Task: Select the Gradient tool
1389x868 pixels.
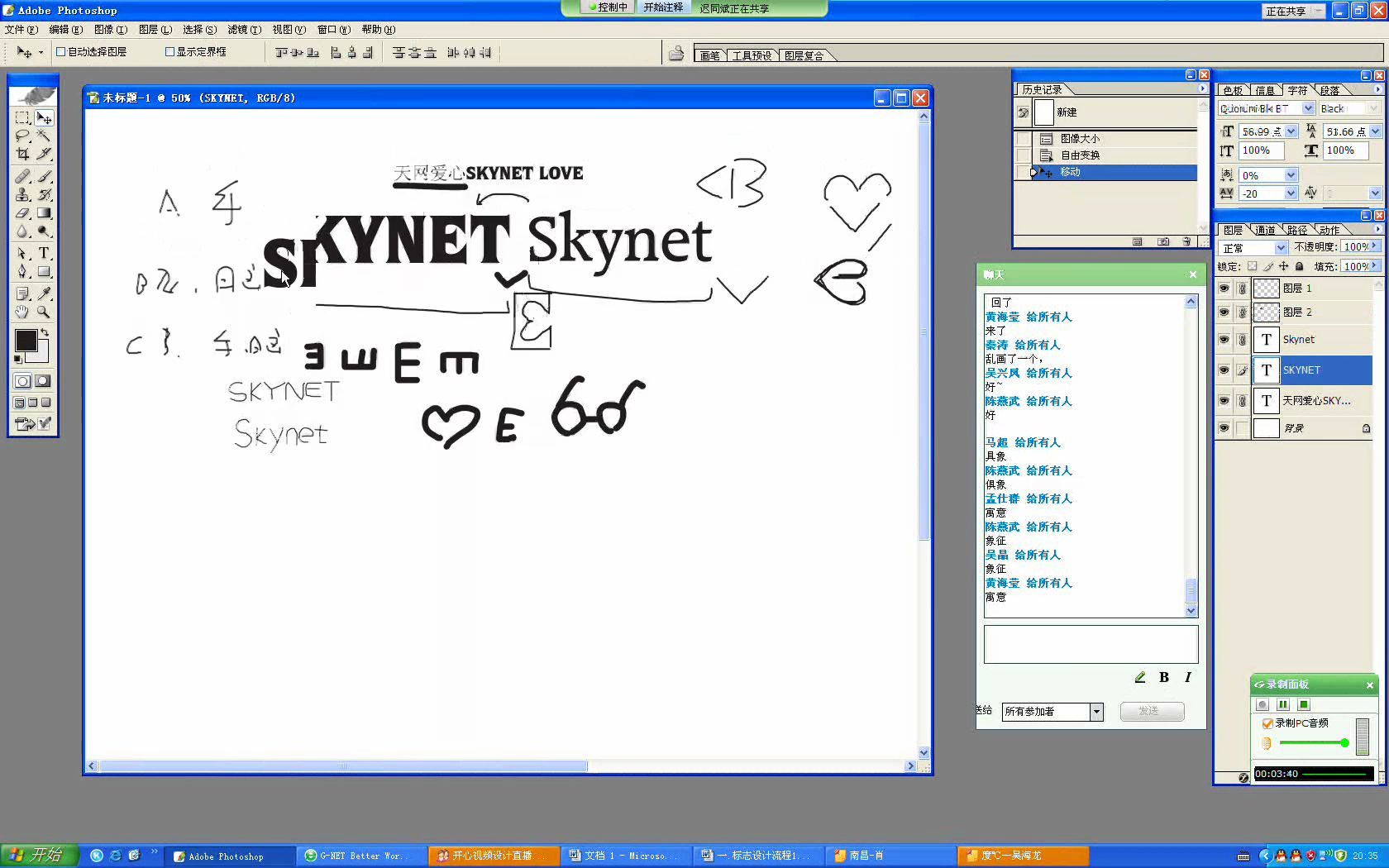Action: coord(44,213)
